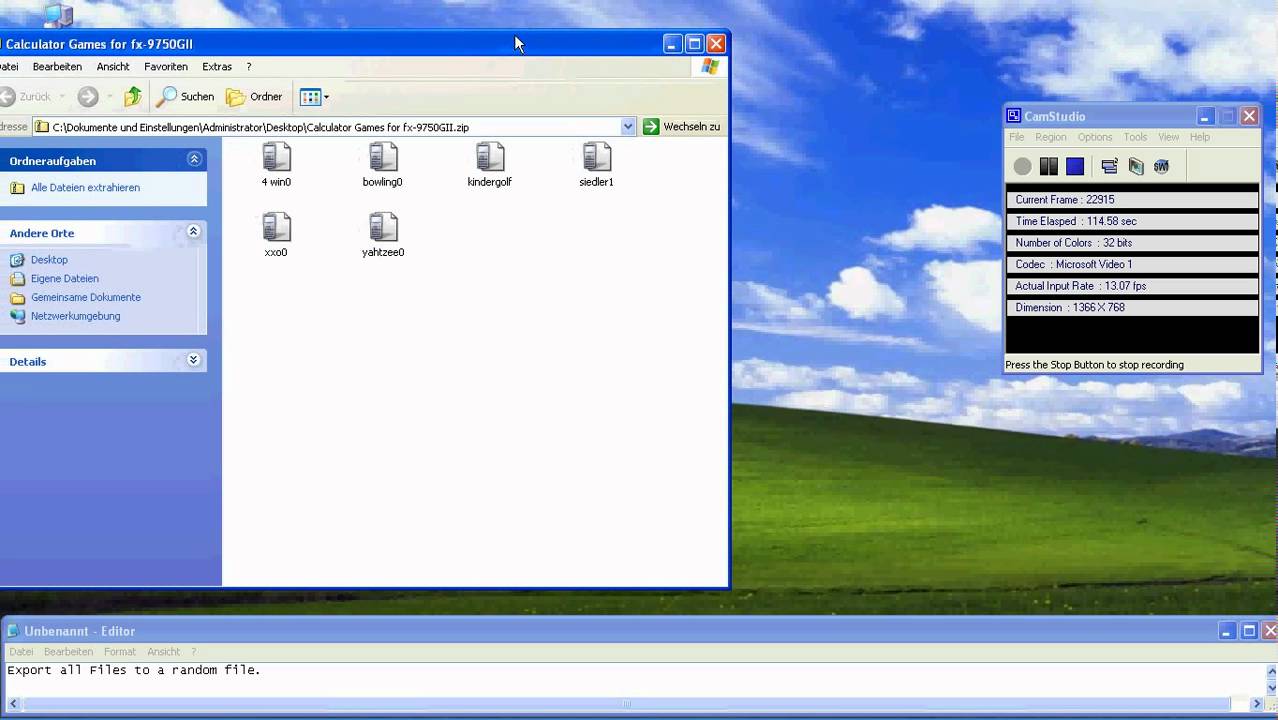Click the CamStudio SWF mode icon

coord(1161,166)
